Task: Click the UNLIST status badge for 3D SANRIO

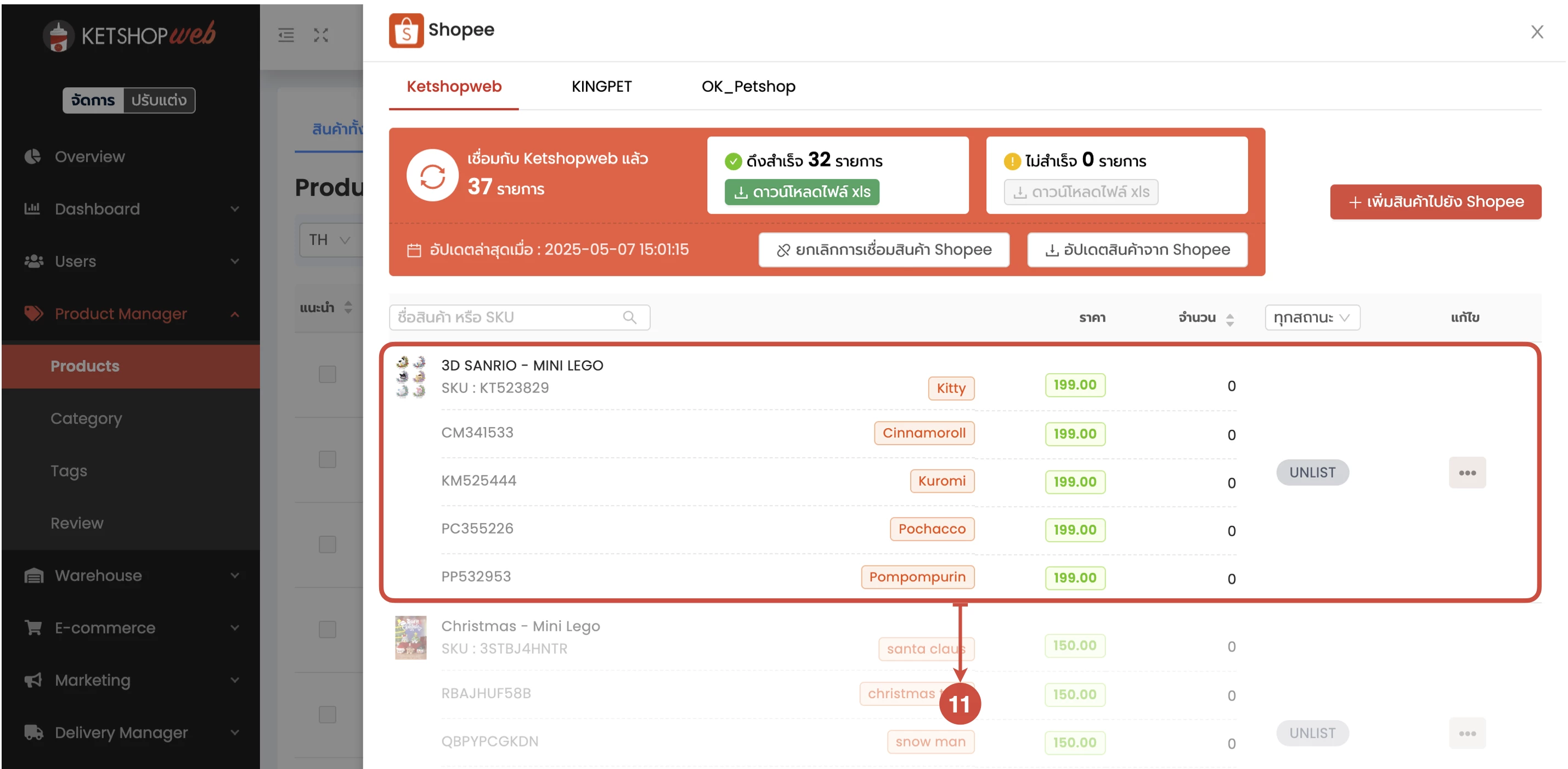Action: pos(1312,473)
